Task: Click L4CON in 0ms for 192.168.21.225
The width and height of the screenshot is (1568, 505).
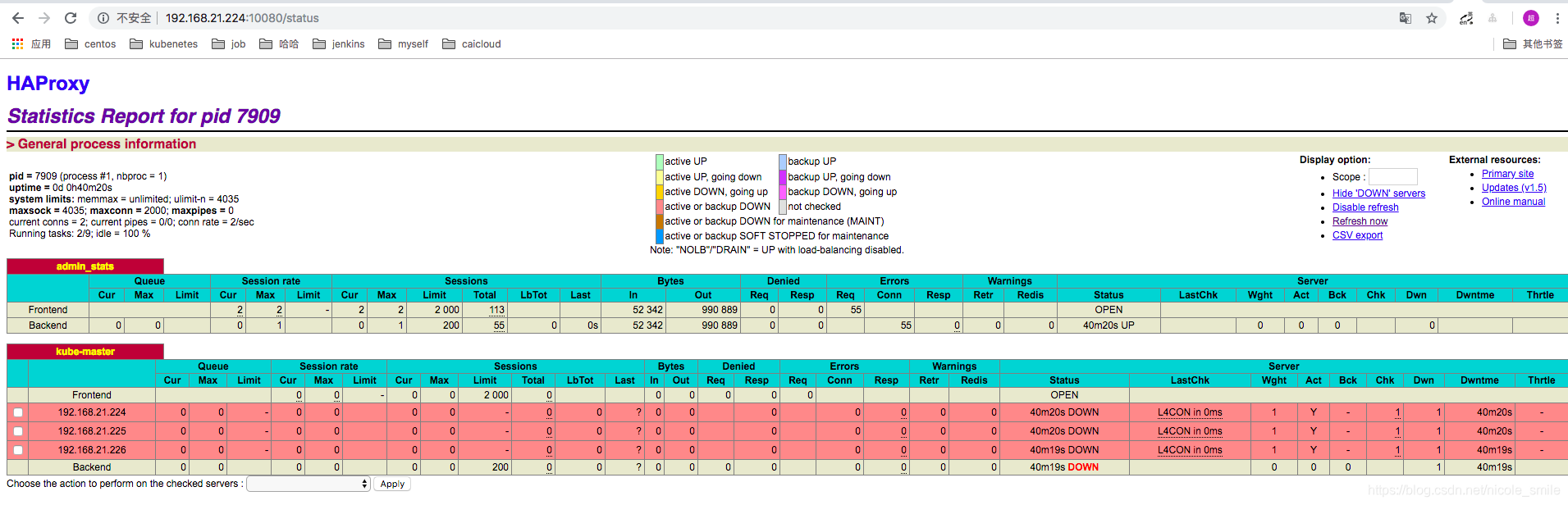Action: (1190, 431)
